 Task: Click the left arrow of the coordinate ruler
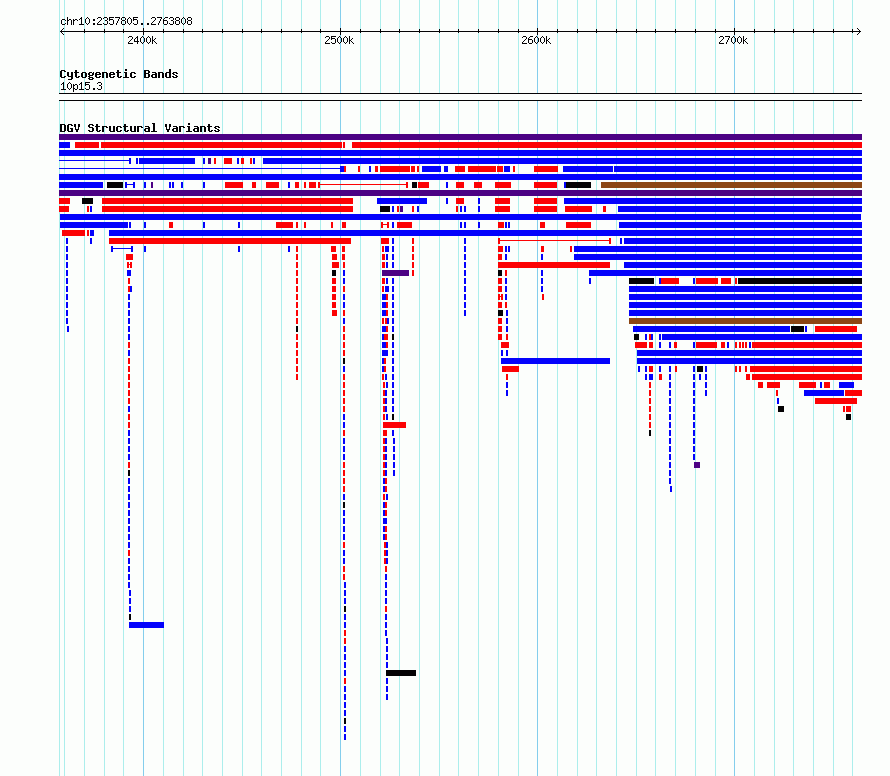coord(62,32)
